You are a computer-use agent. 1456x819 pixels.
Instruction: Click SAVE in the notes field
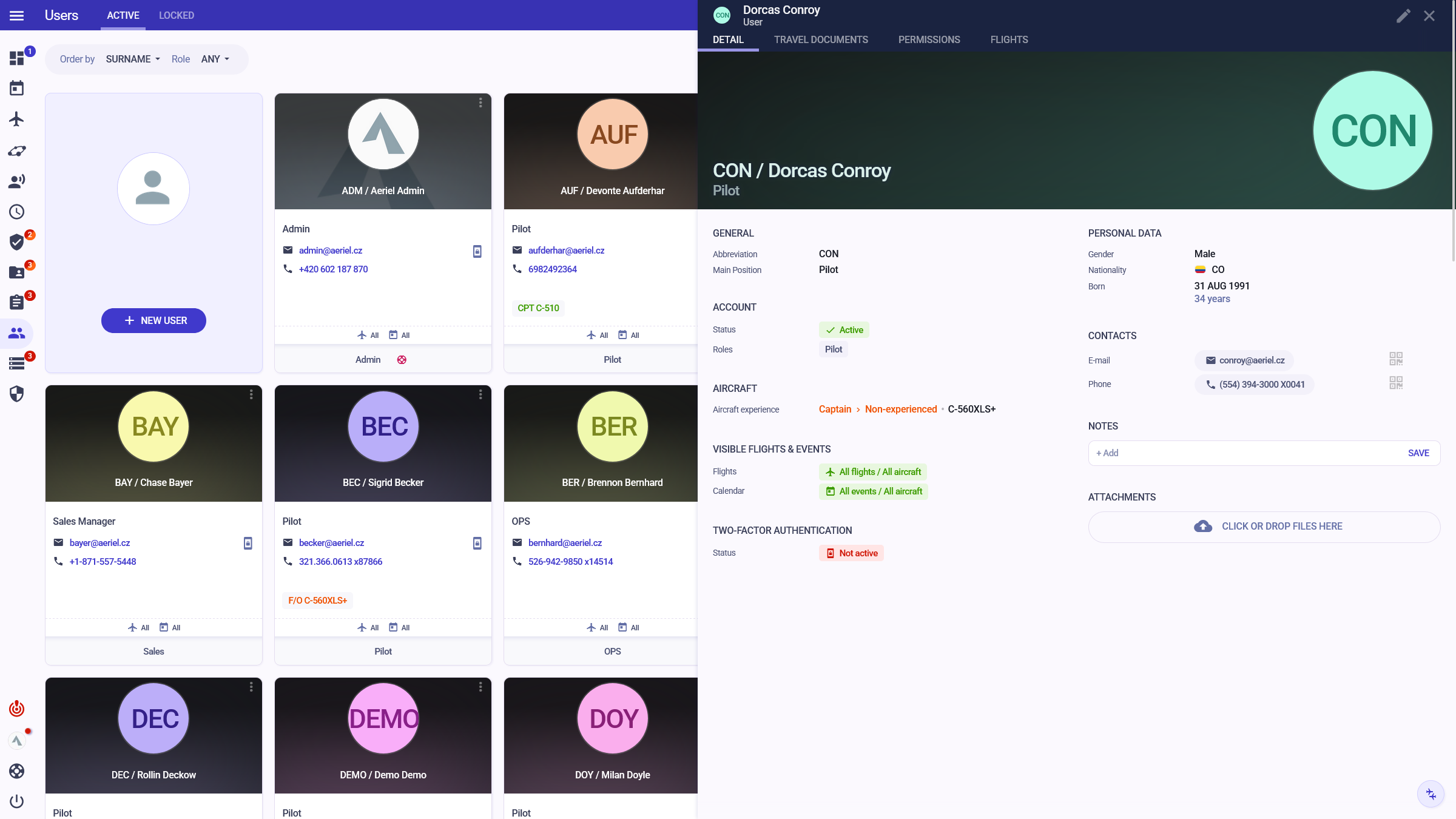(x=1418, y=453)
